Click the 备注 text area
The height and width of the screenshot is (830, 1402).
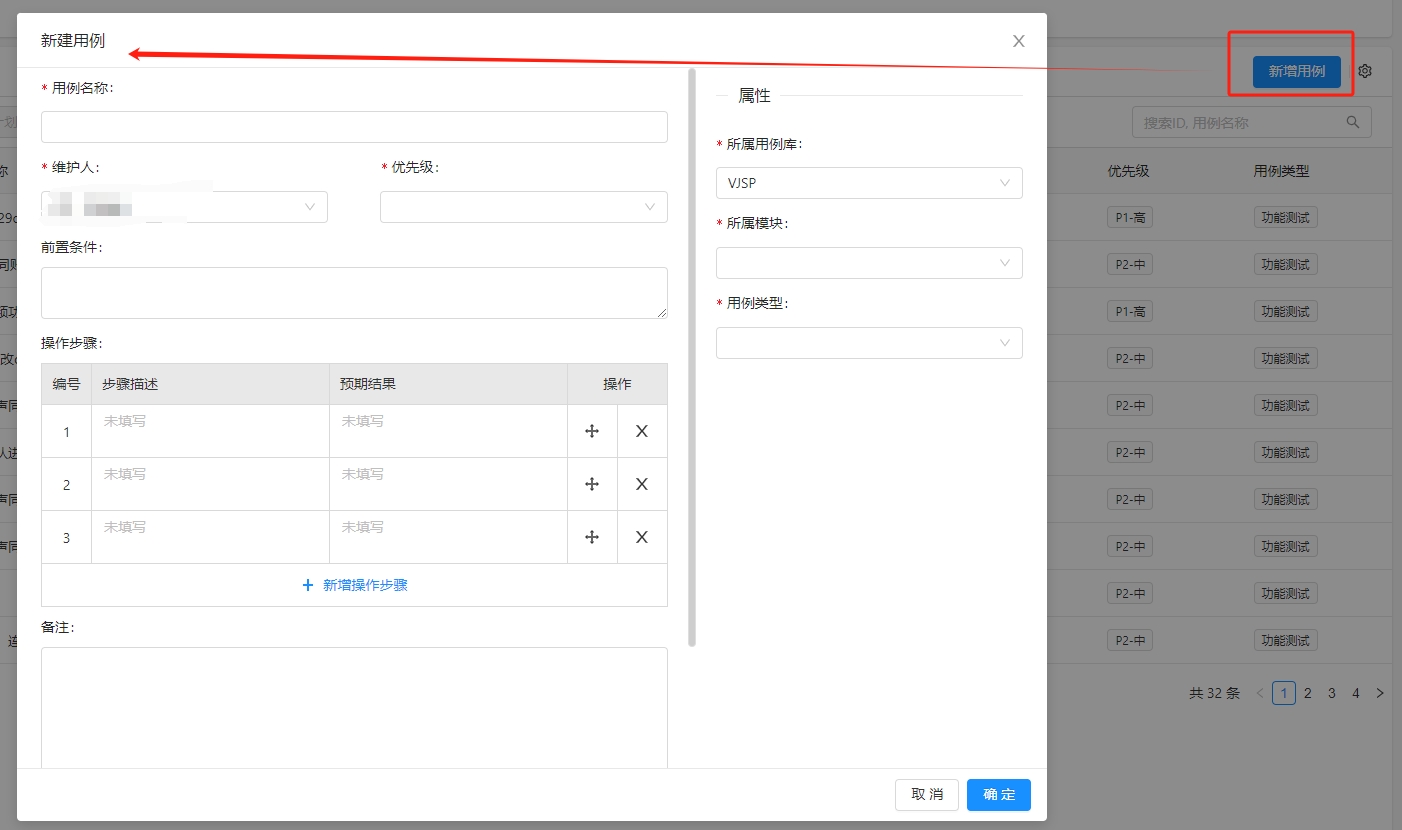tap(354, 708)
